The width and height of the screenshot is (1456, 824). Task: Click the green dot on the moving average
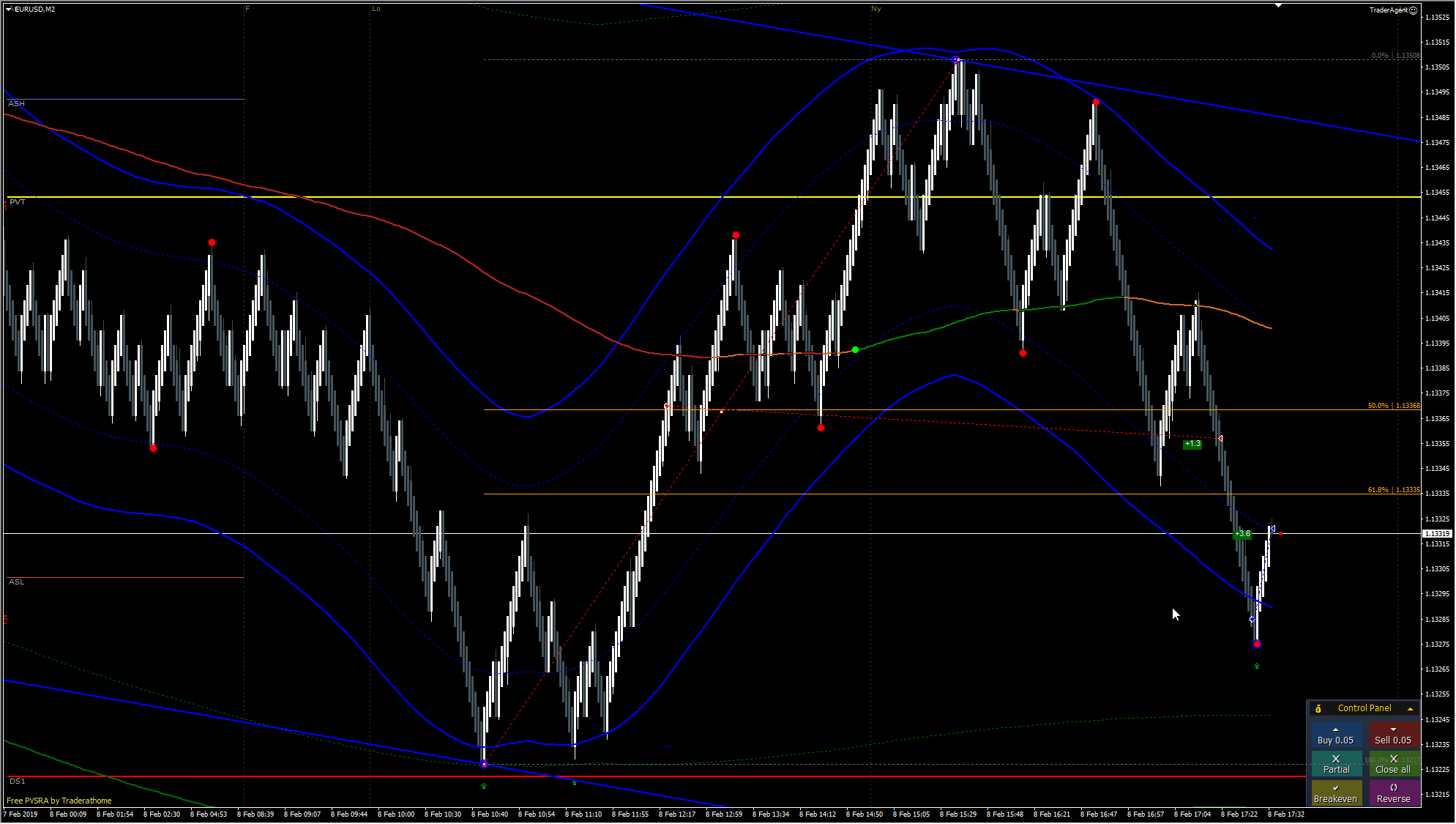855,350
